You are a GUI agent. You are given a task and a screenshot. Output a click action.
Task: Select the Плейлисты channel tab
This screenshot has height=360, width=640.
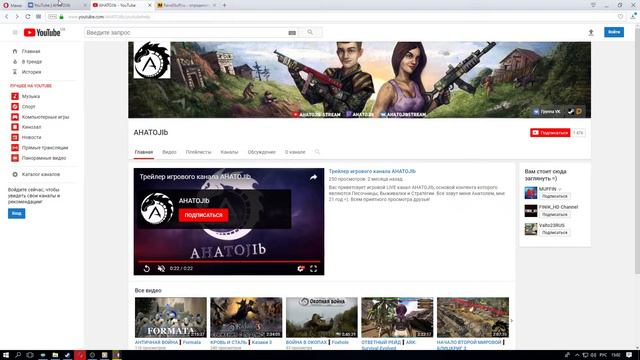click(198, 152)
